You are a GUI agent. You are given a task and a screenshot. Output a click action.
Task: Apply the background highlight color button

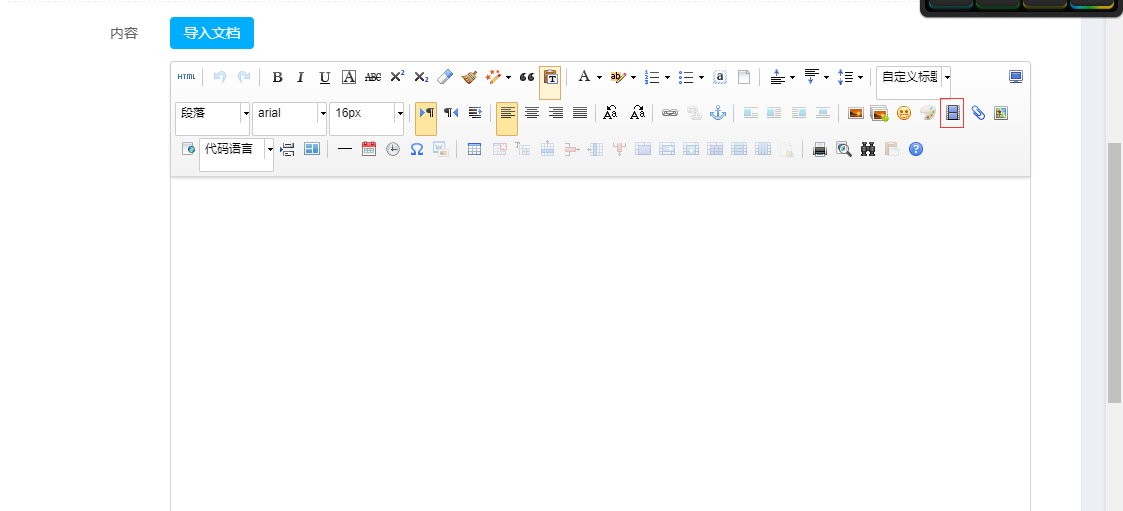pos(618,77)
